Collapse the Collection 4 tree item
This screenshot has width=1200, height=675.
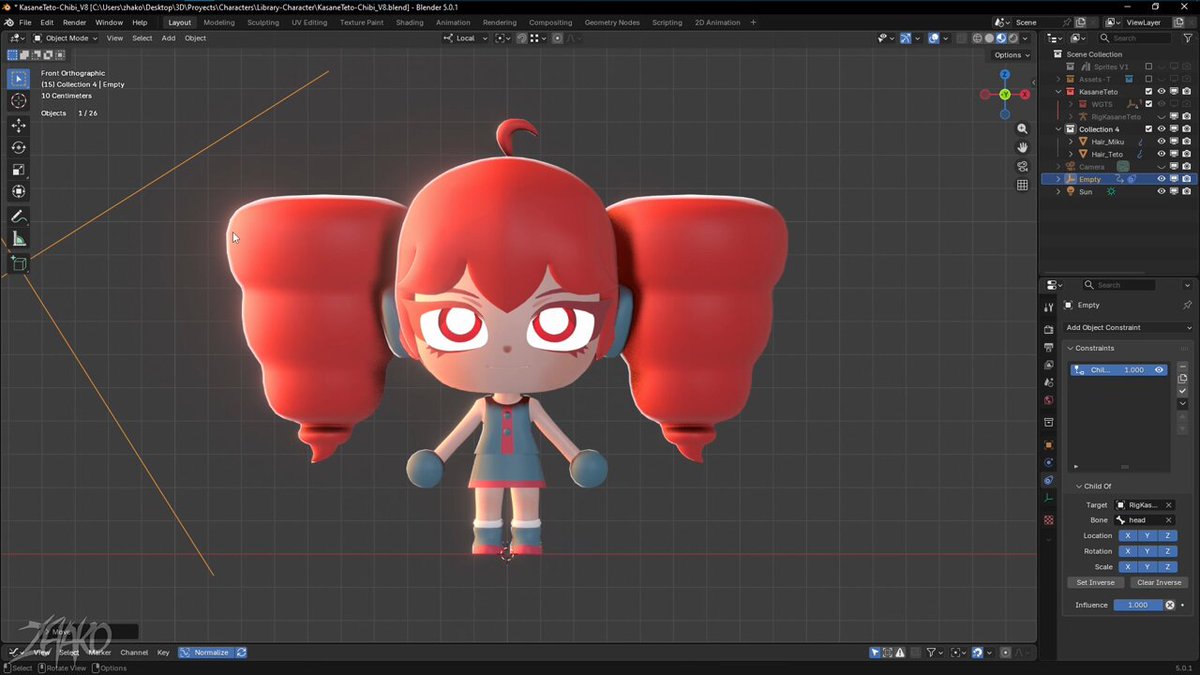[1059, 129]
